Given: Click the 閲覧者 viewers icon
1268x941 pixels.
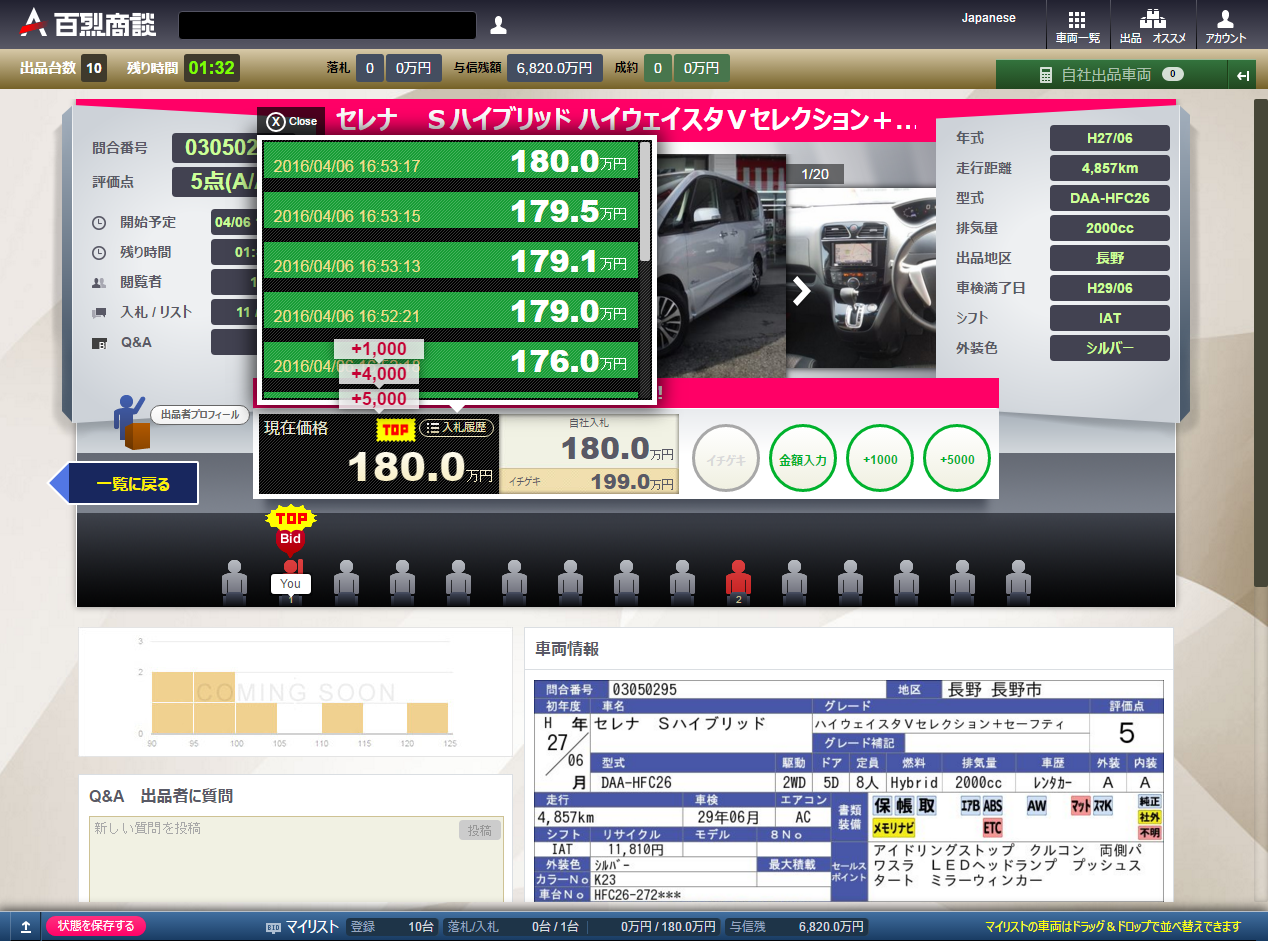Looking at the screenshot, I should [98, 283].
